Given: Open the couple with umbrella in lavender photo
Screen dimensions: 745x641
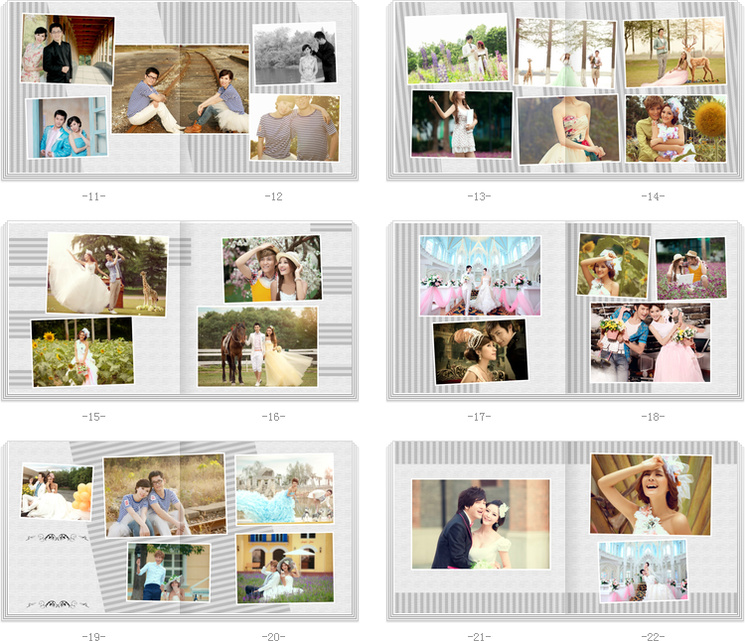Looking at the screenshot, I should coord(284,568).
